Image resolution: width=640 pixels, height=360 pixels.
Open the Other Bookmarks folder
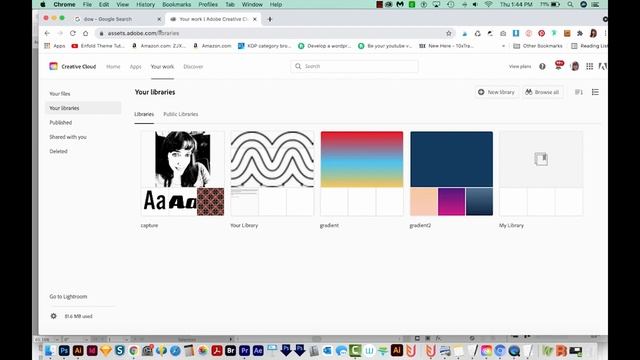pyautogui.click(x=538, y=46)
